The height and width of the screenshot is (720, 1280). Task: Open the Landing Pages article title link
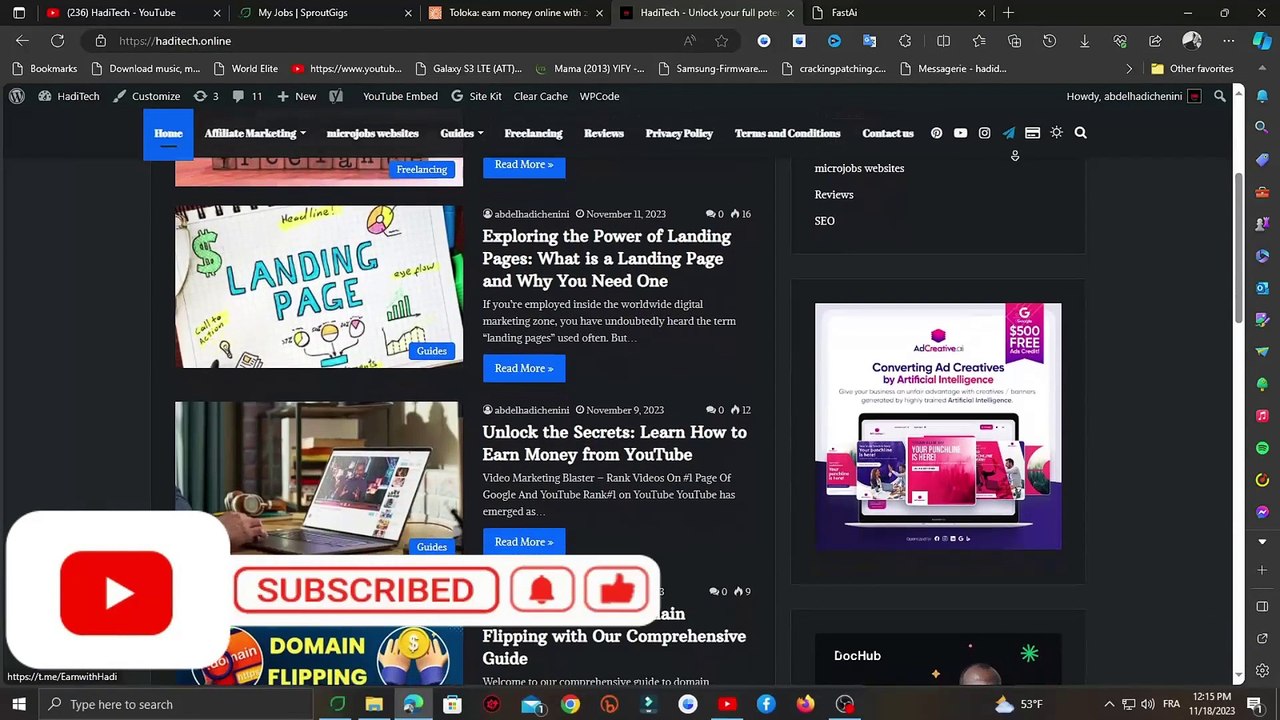pyautogui.click(x=607, y=258)
